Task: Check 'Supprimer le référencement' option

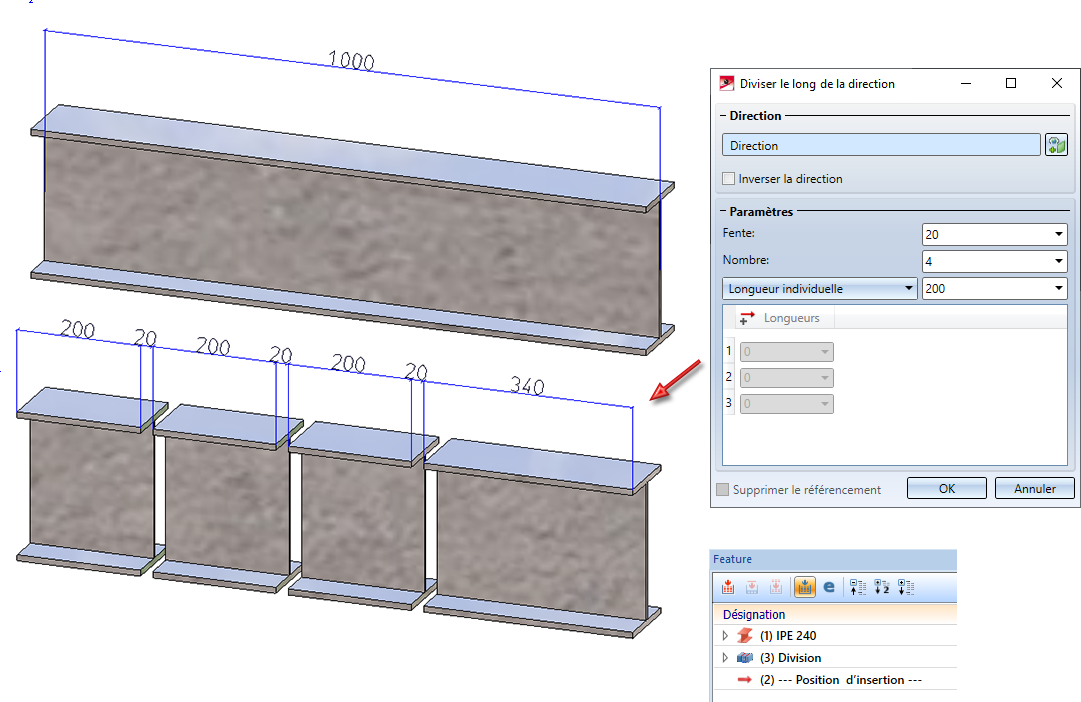Action: [x=723, y=490]
